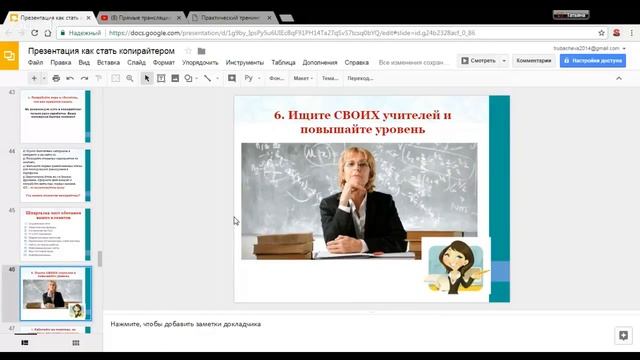Screen dimensions: 640x360
Task: Switch to the YouTube Прямые трансляции tab
Action: tap(141, 18)
